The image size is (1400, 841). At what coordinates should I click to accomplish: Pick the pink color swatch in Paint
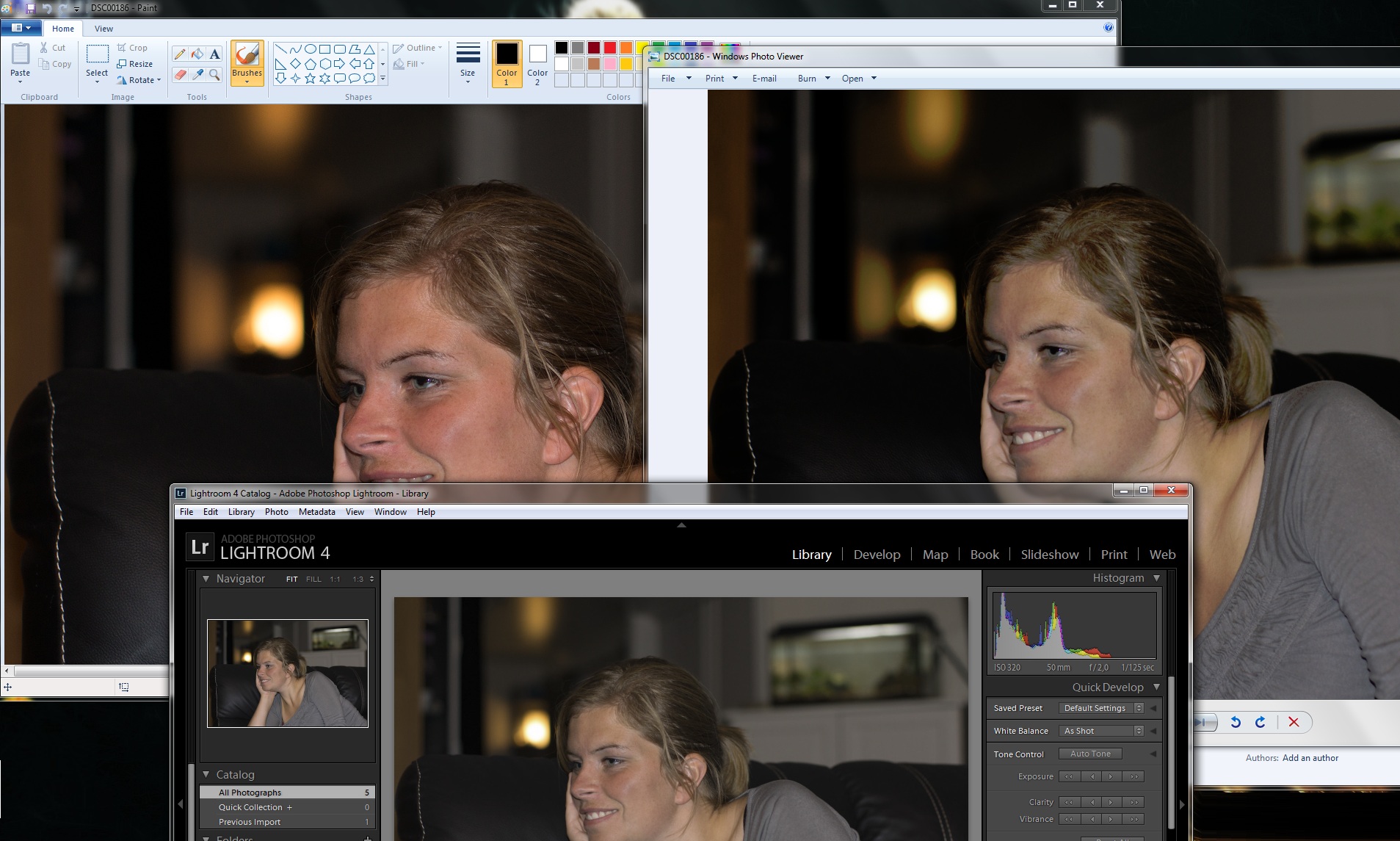[609, 64]
